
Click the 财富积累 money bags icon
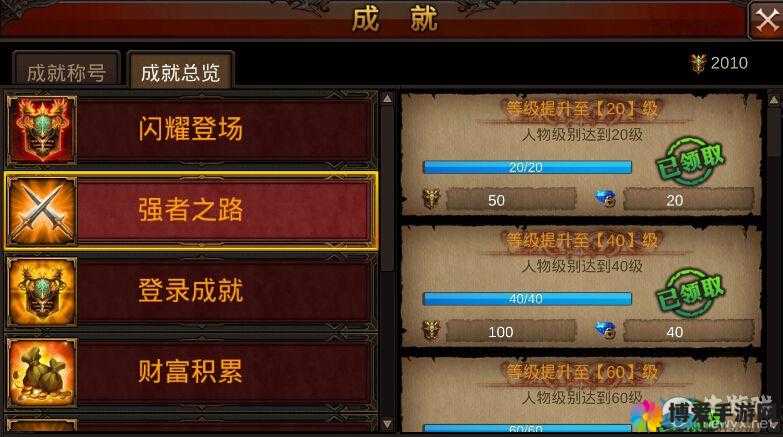[42, 373]
